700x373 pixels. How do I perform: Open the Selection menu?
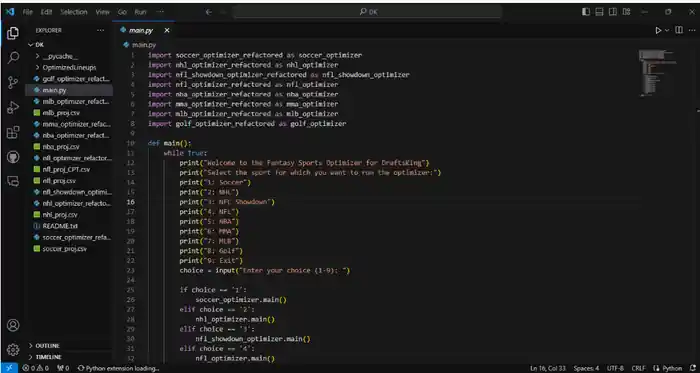tap(74, 12)
